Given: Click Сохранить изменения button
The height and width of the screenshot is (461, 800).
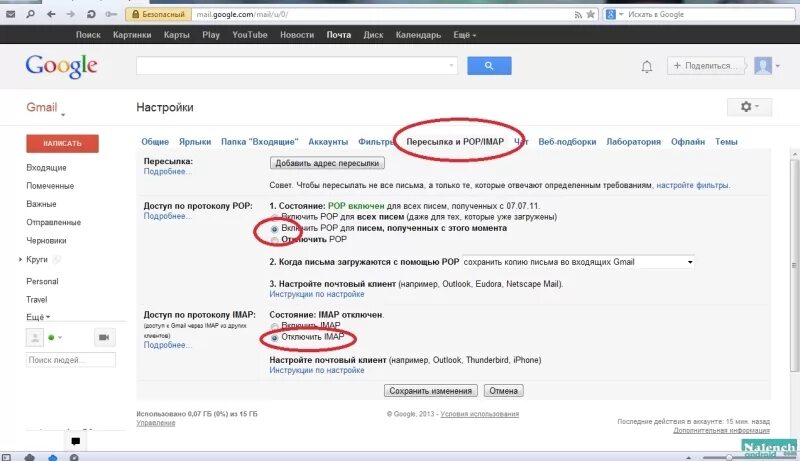Looking at the screenshot, I should (x=431, y=391).
